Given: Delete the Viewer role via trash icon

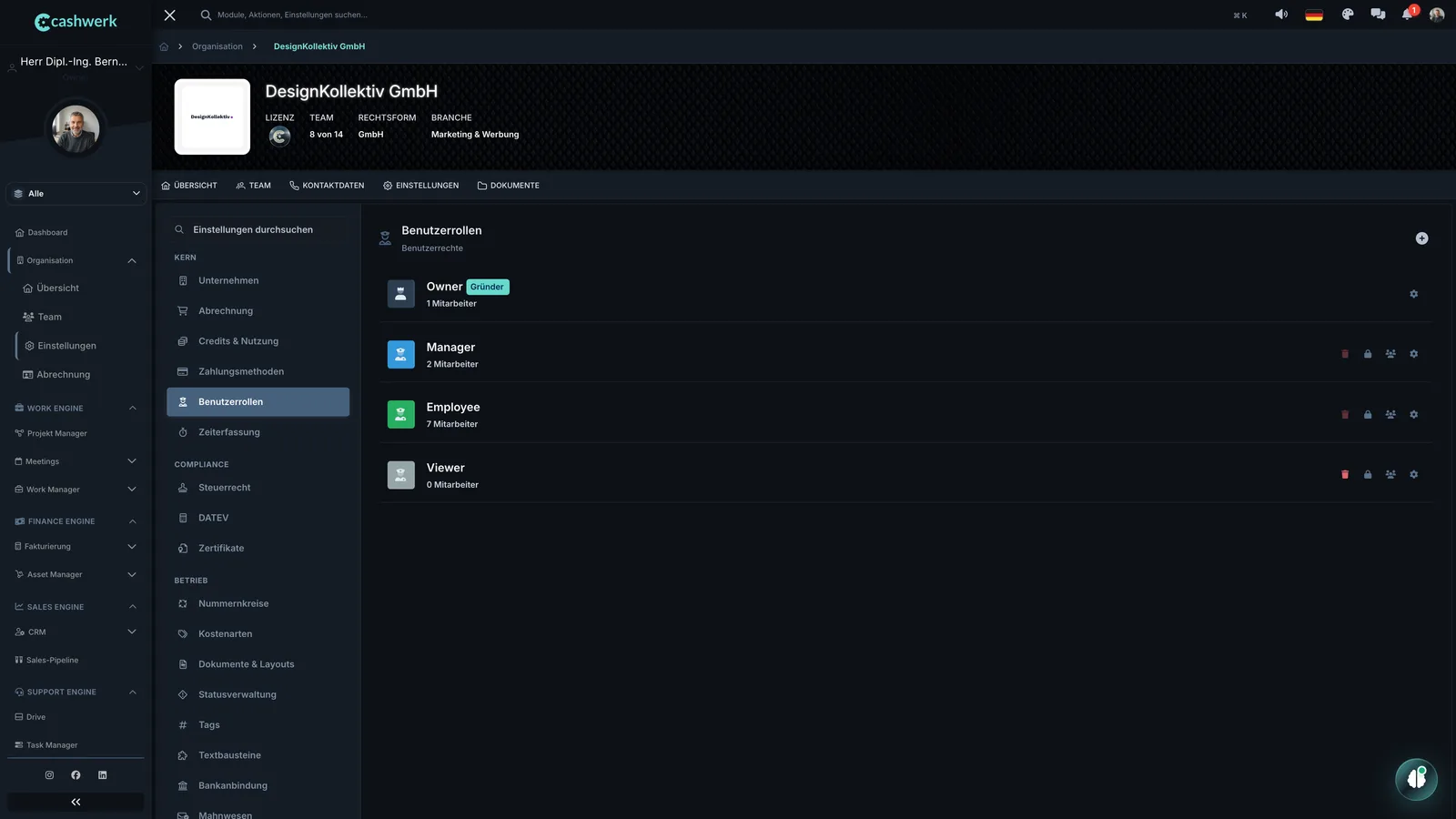Looking at the screenshot, I should point(1345,474).
